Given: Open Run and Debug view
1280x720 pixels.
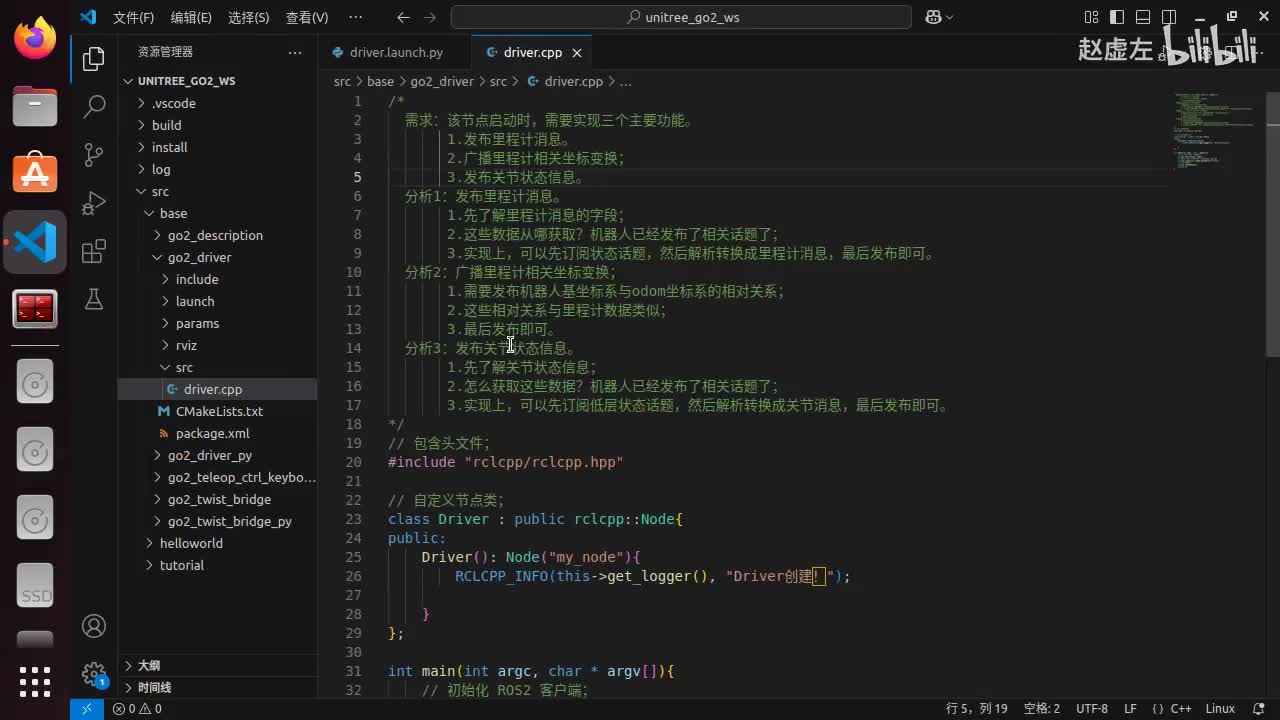Looking at the screenshot, I should pyautogui.click(x=94, y=203).
